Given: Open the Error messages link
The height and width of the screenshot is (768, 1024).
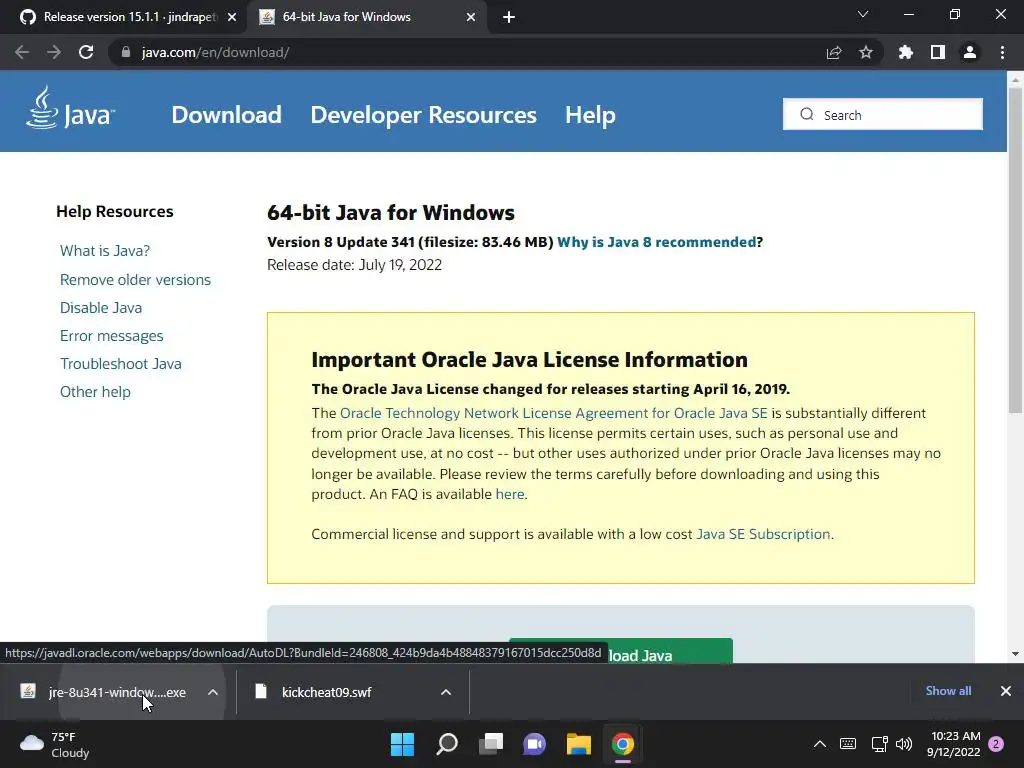Looking at the screenshot, I should pos(112,336).
